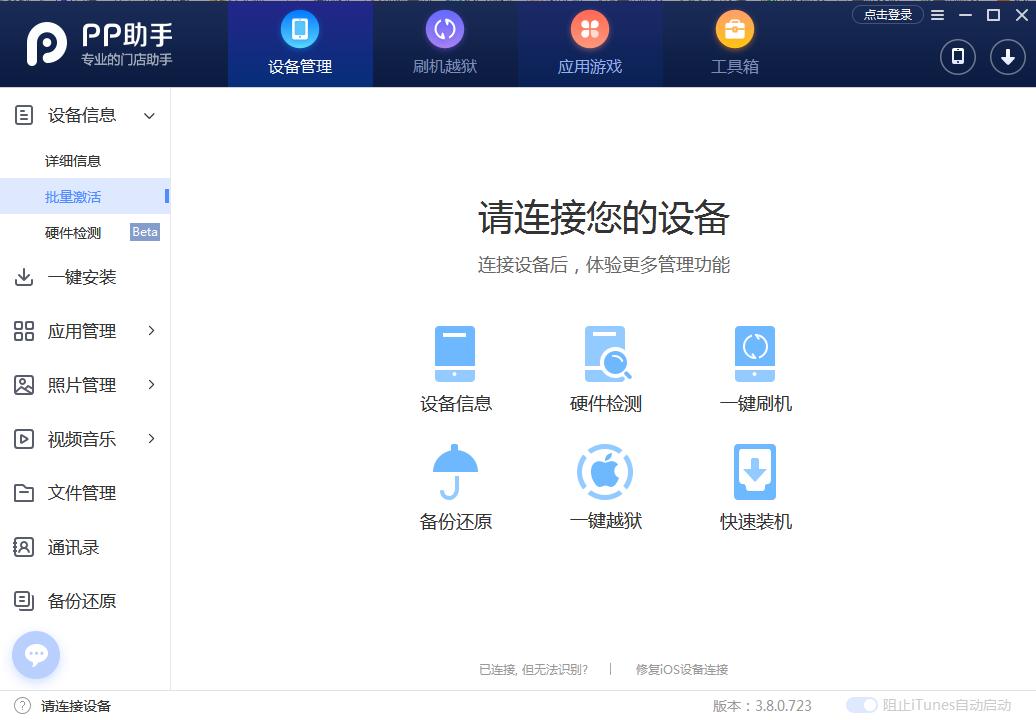
Task: Collapse the 设备信息 sidebar section
Action: pos(149,116)
